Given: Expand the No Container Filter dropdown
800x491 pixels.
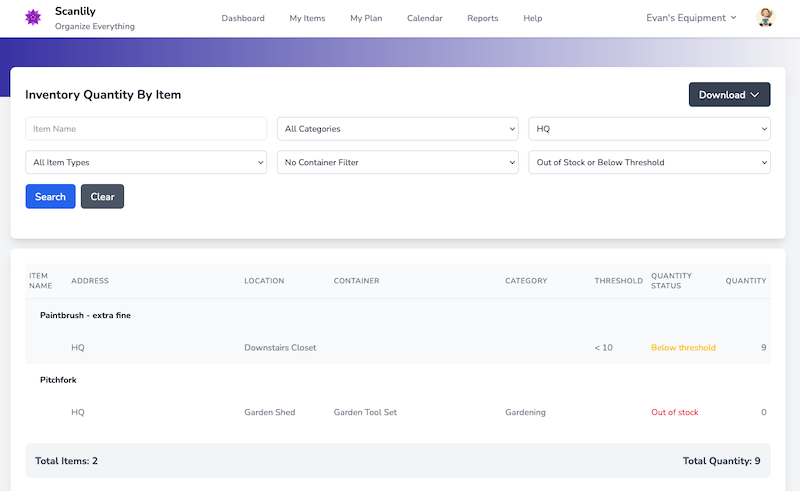Looking at the screenshot, I should 397,162.
